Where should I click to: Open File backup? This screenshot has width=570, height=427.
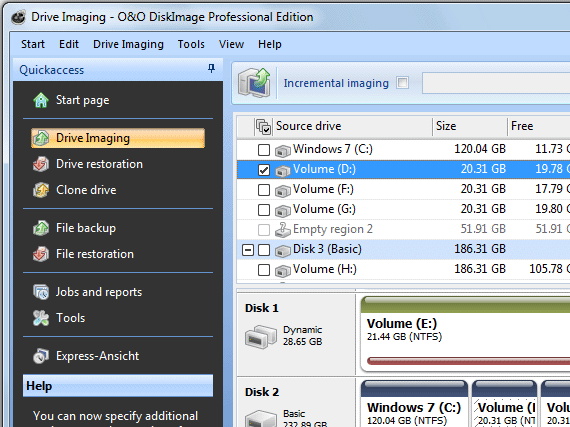point(86,228)
